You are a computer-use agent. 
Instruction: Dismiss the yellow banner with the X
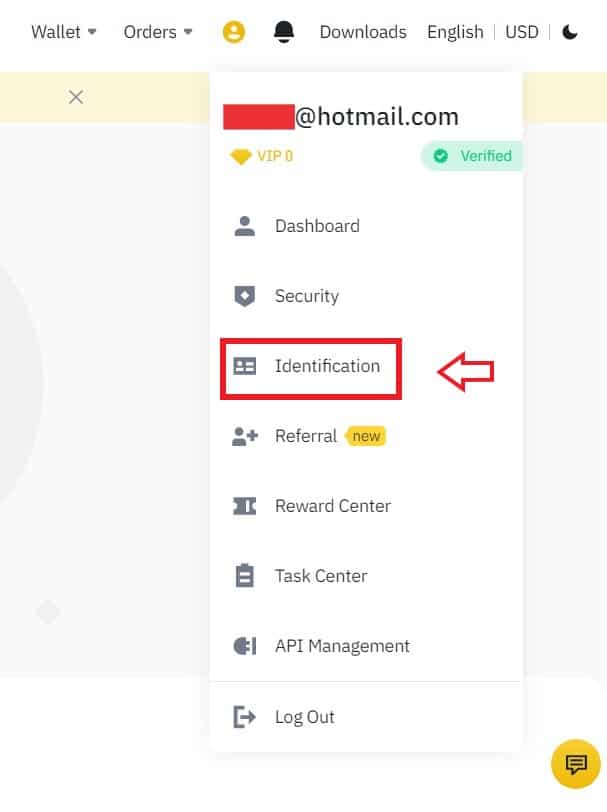(76, 97)
